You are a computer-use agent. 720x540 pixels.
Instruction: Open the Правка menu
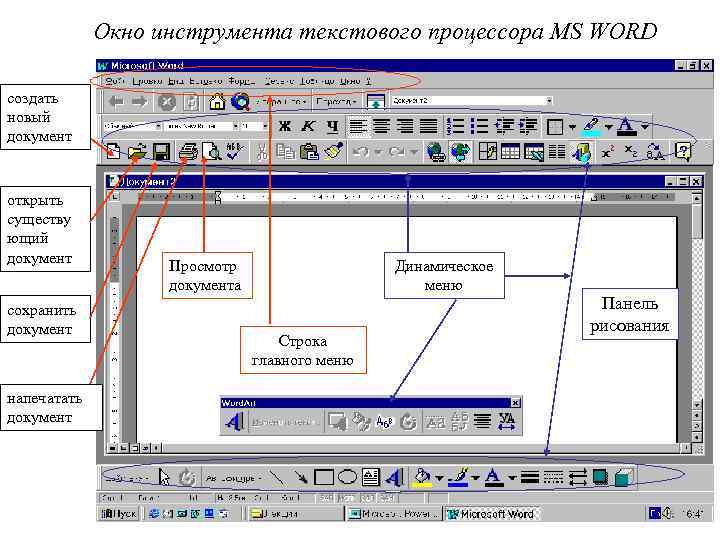pos(147,81)
